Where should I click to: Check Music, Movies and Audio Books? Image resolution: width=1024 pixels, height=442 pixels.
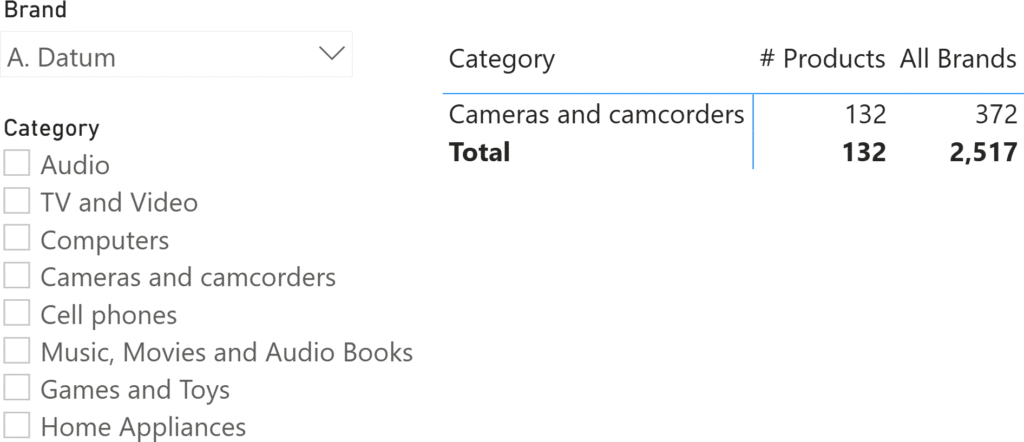tap(17, 351)
